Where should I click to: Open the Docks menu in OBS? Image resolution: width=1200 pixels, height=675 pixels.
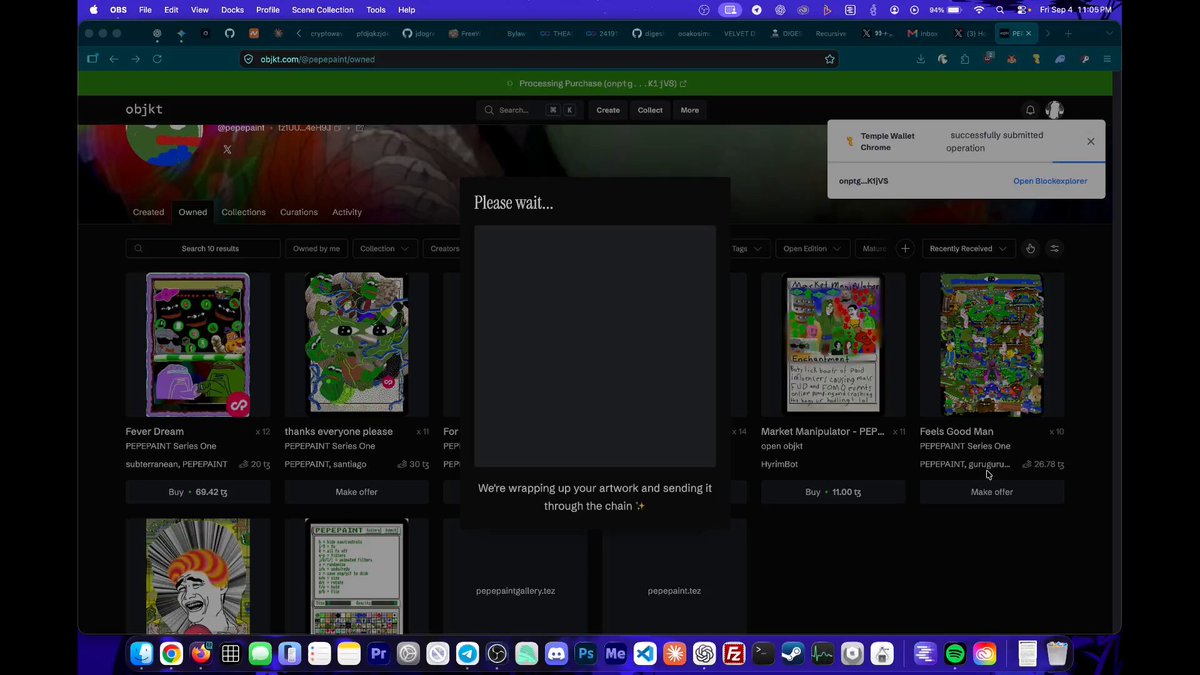click(x=232, y=9)
